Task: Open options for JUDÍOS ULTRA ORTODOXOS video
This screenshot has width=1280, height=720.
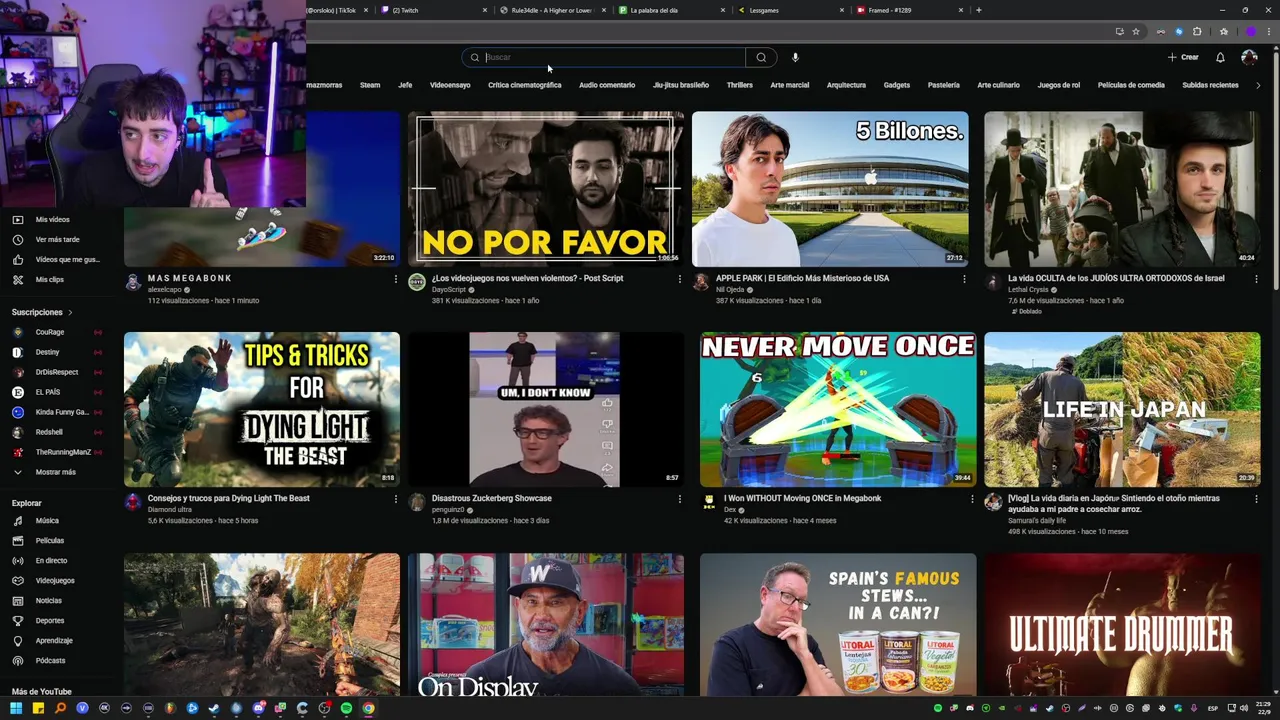Action: click(1256, 279)
